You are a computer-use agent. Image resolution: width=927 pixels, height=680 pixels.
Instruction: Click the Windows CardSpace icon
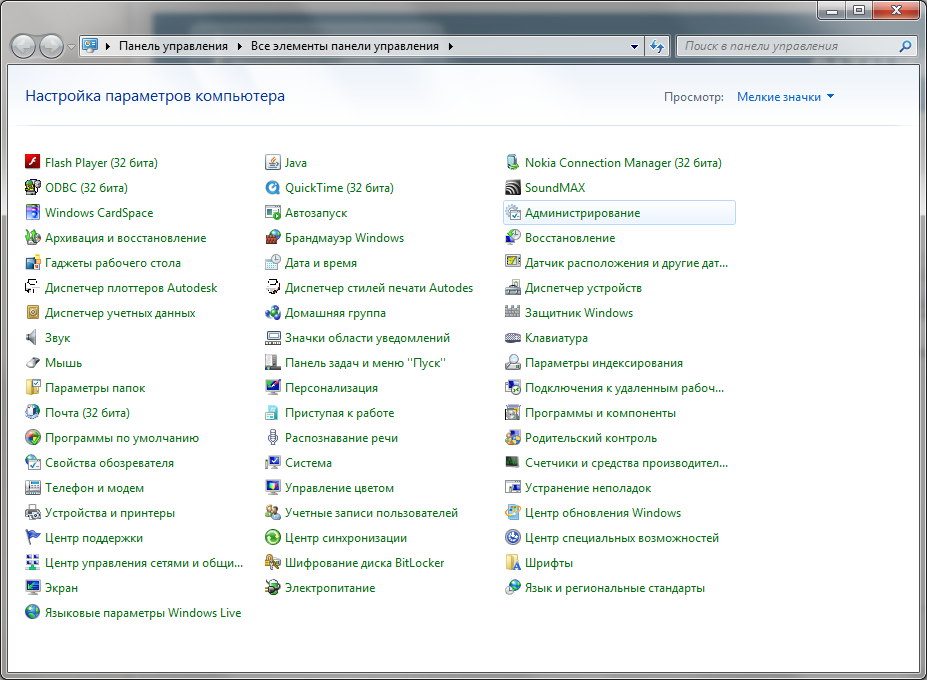33,212
